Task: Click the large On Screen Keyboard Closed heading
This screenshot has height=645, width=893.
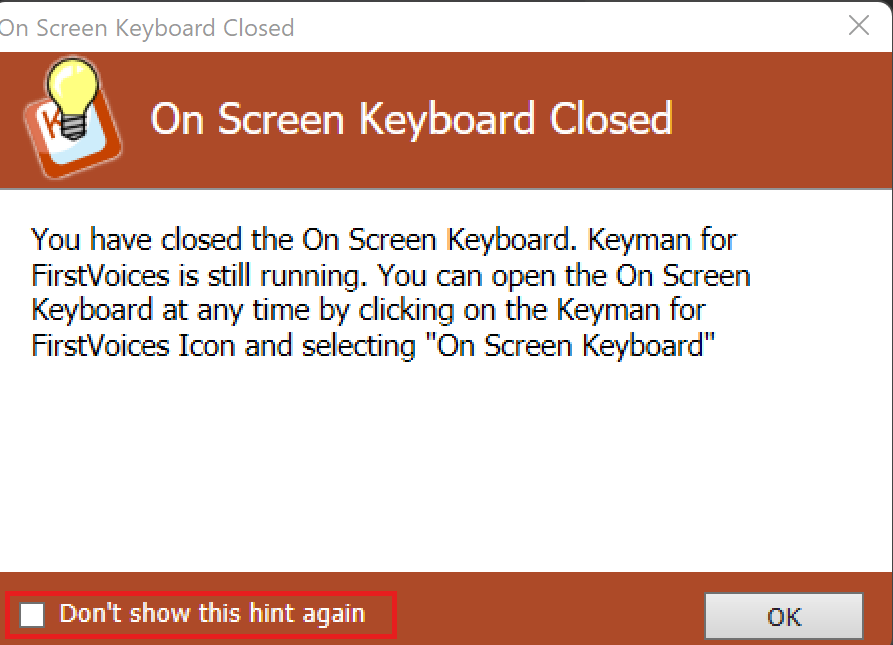Action: [x=411, y=120]
